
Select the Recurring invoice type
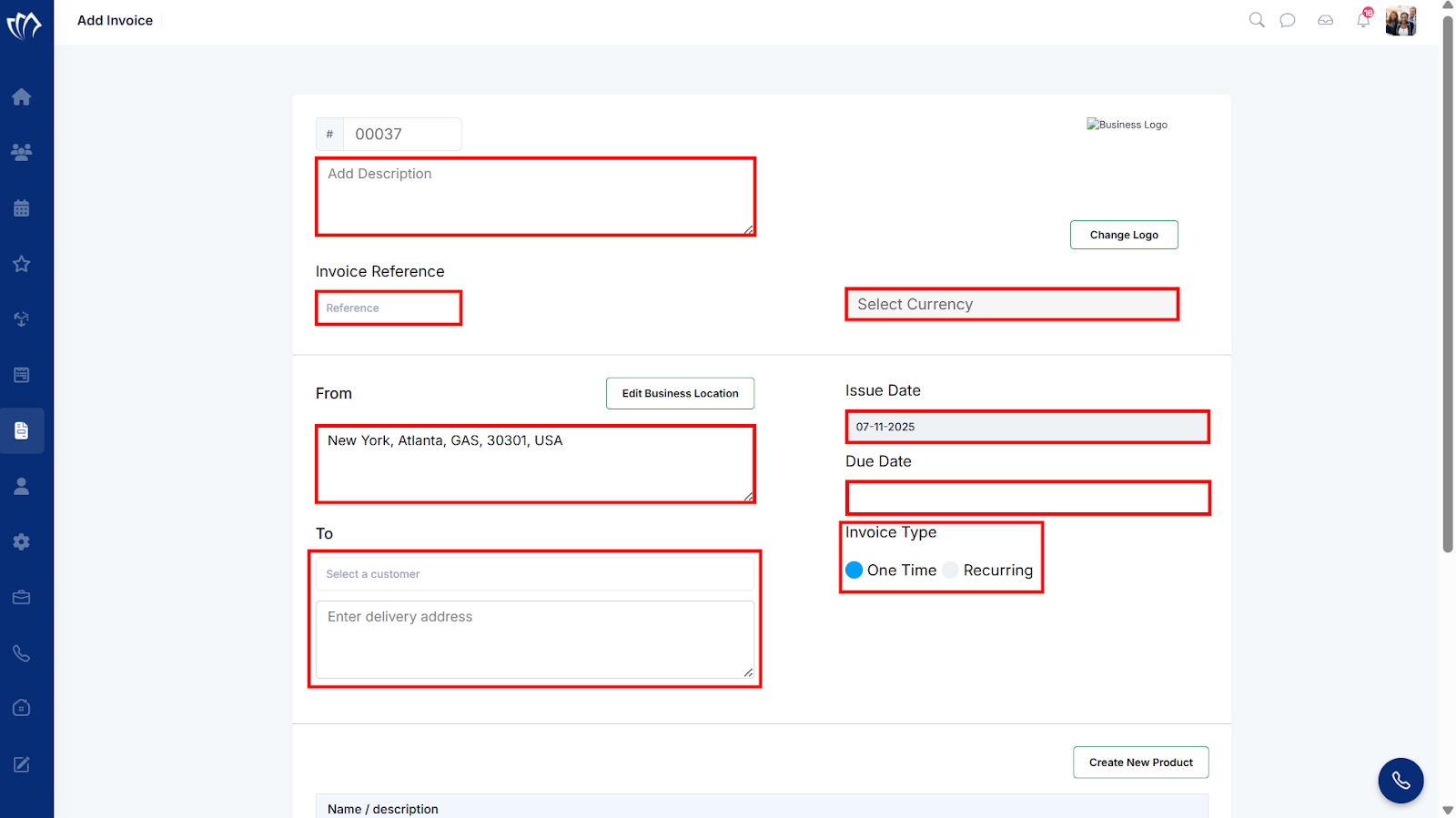(x=951, y=571)
